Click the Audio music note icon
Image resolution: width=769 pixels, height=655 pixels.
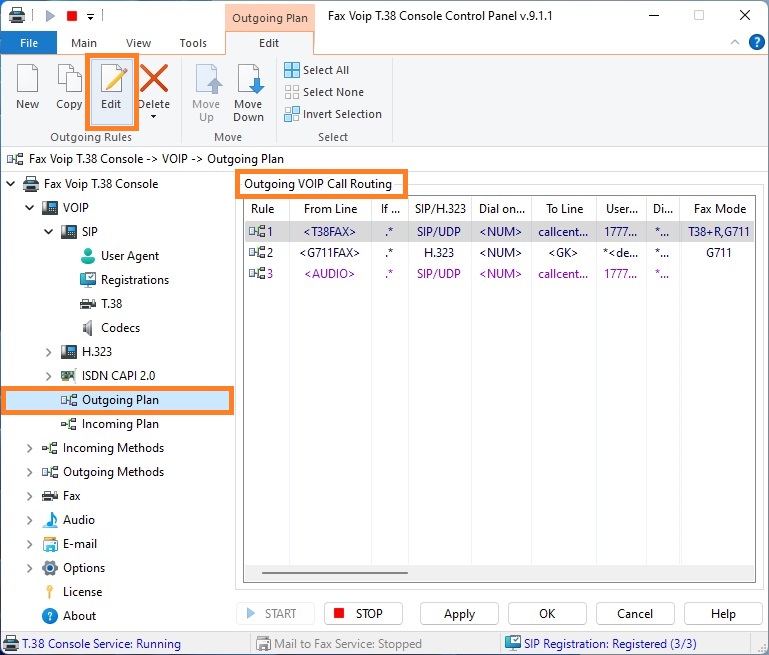(x=50, y=520)
